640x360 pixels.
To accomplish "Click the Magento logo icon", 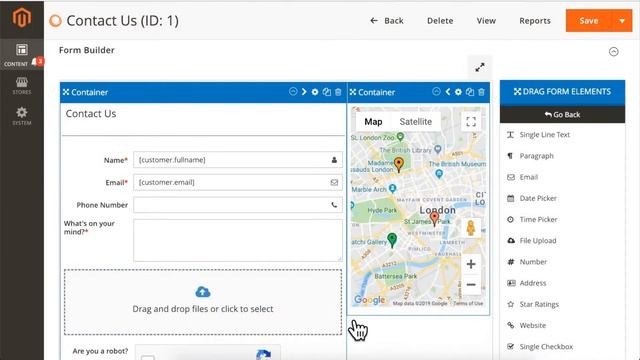I will click(22, 18).
